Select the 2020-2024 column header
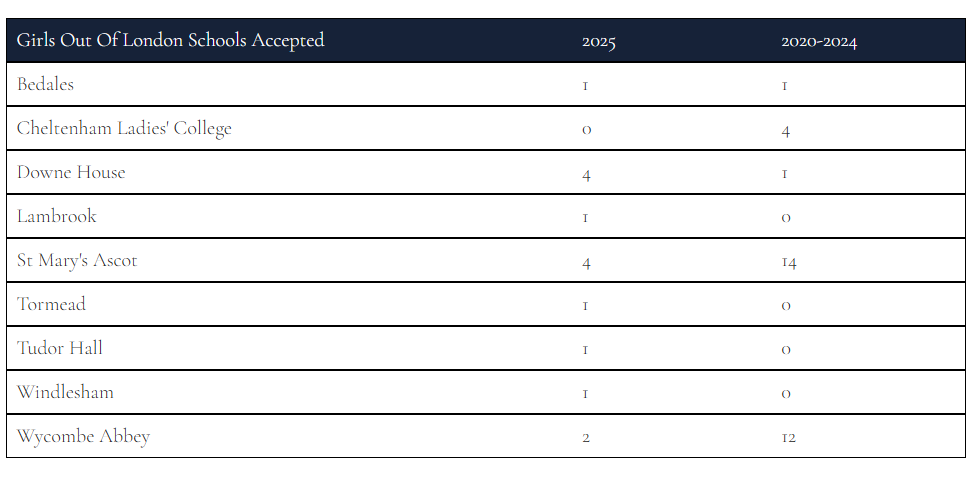The image size is (980, 484). coord(819,42)
